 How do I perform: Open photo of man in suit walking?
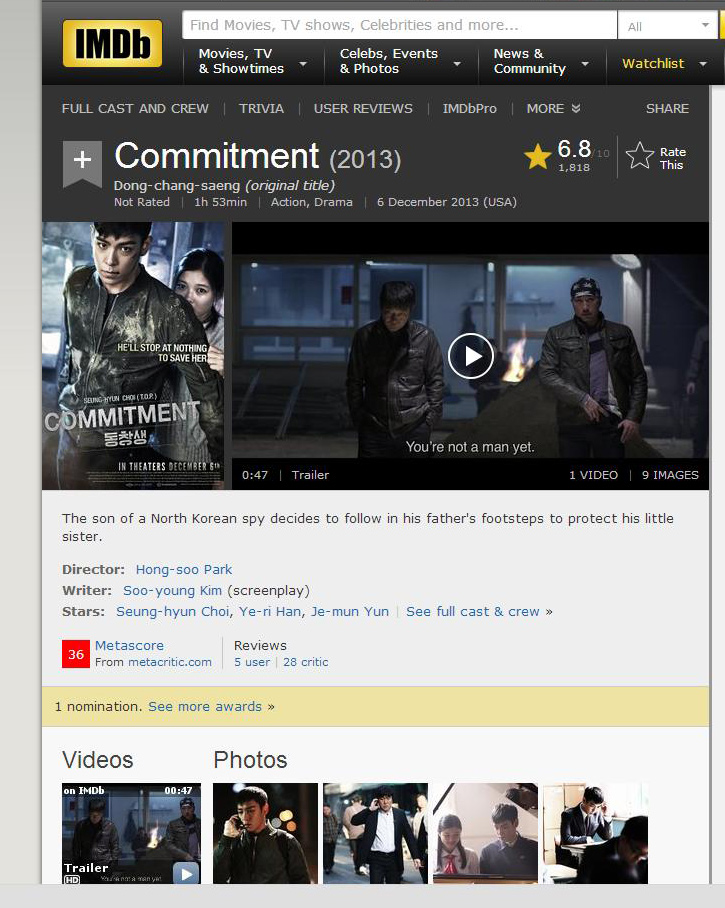tap(375, 833)
